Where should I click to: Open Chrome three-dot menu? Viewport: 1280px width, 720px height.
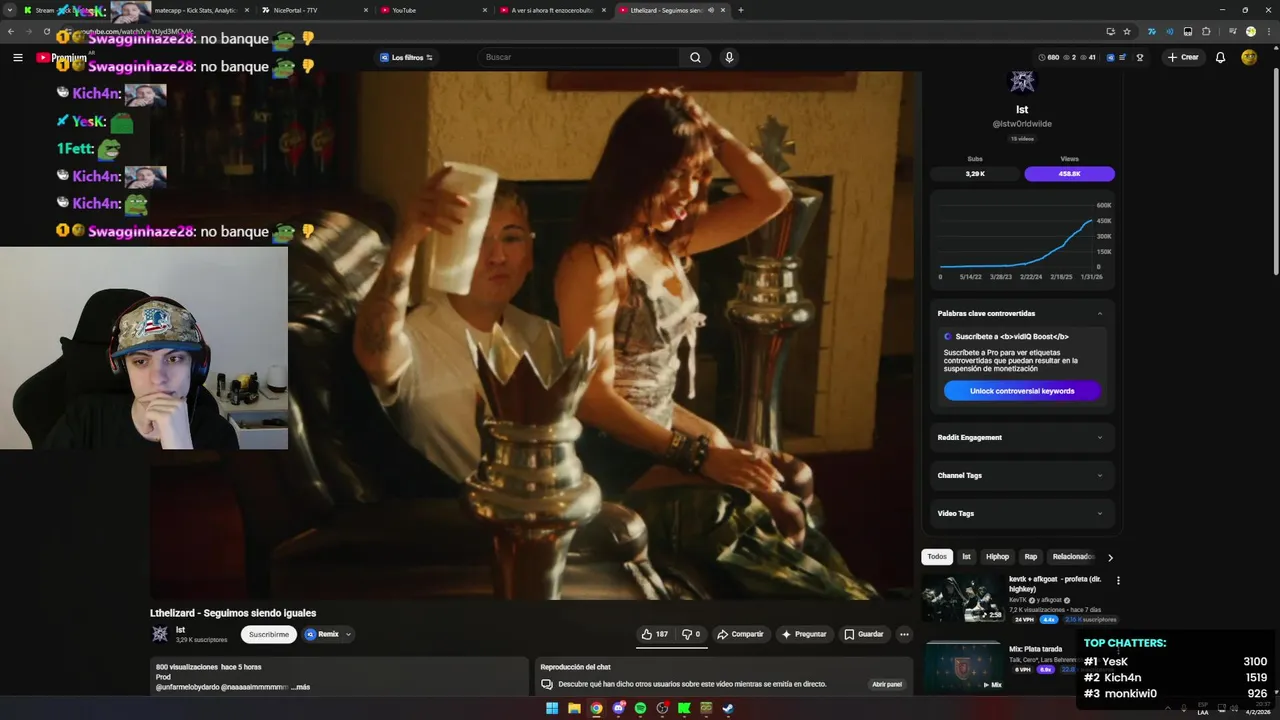[x=1268, y=31]
